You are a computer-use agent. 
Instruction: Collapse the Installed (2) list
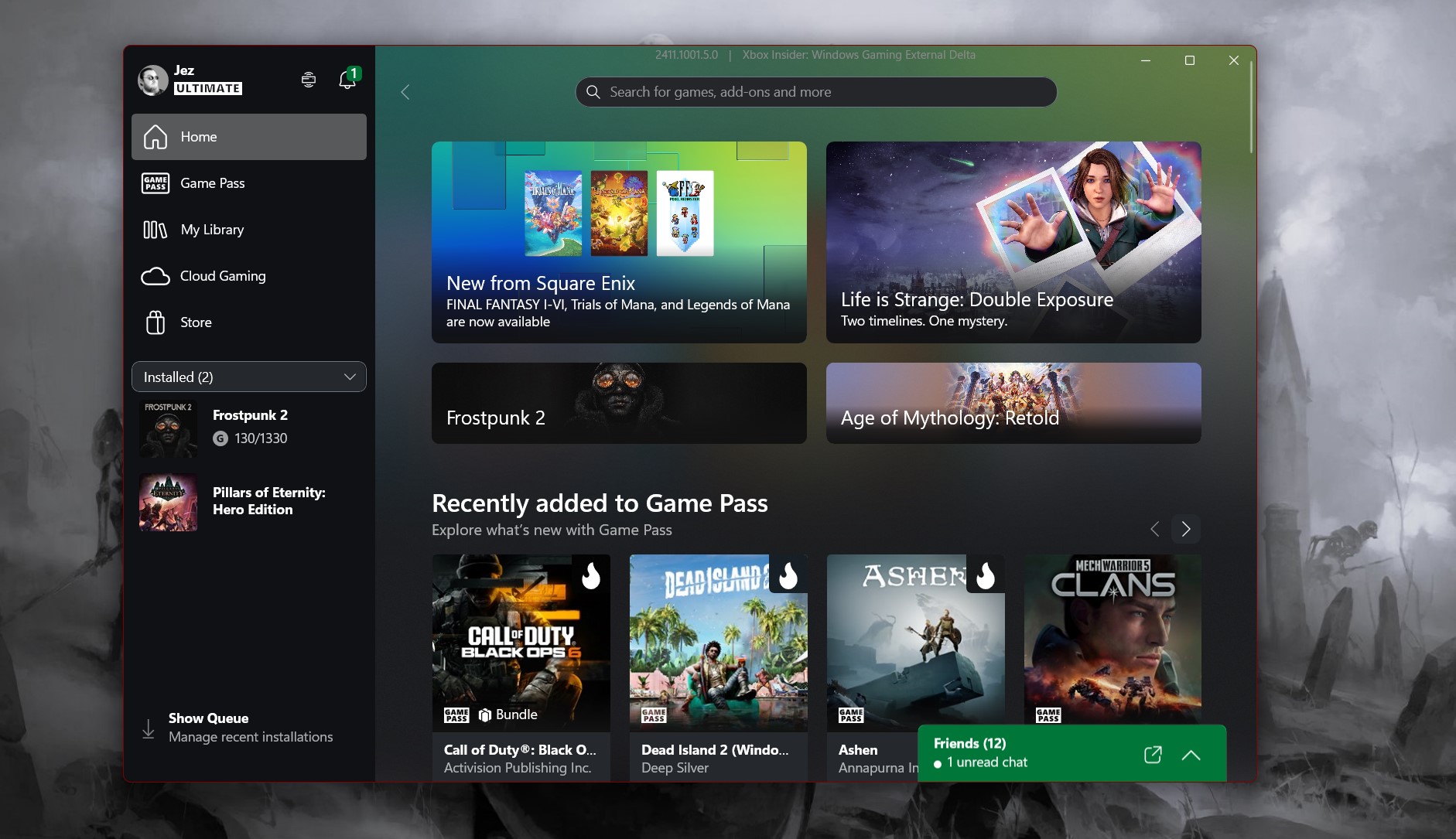(x=350, y=377)
